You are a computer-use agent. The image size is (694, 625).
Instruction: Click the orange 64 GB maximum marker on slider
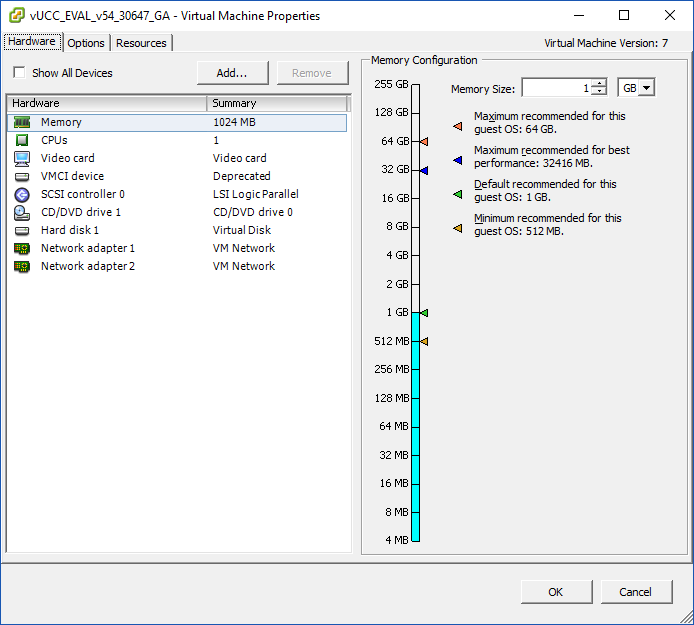click(x=424, y=142)
